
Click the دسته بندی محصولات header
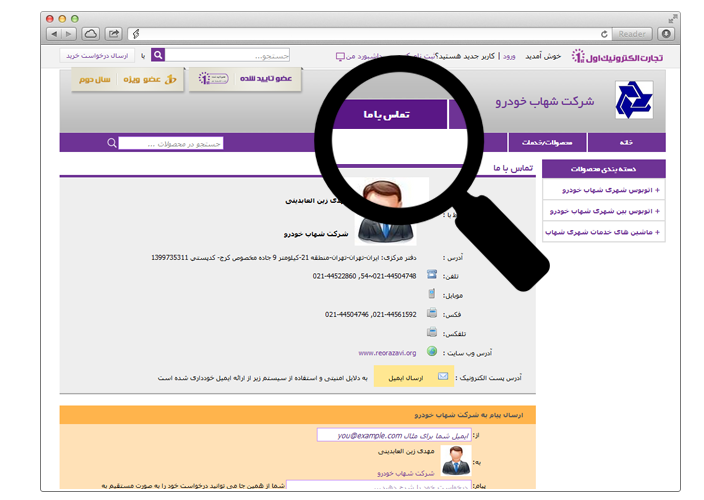[x=603, y=169]
